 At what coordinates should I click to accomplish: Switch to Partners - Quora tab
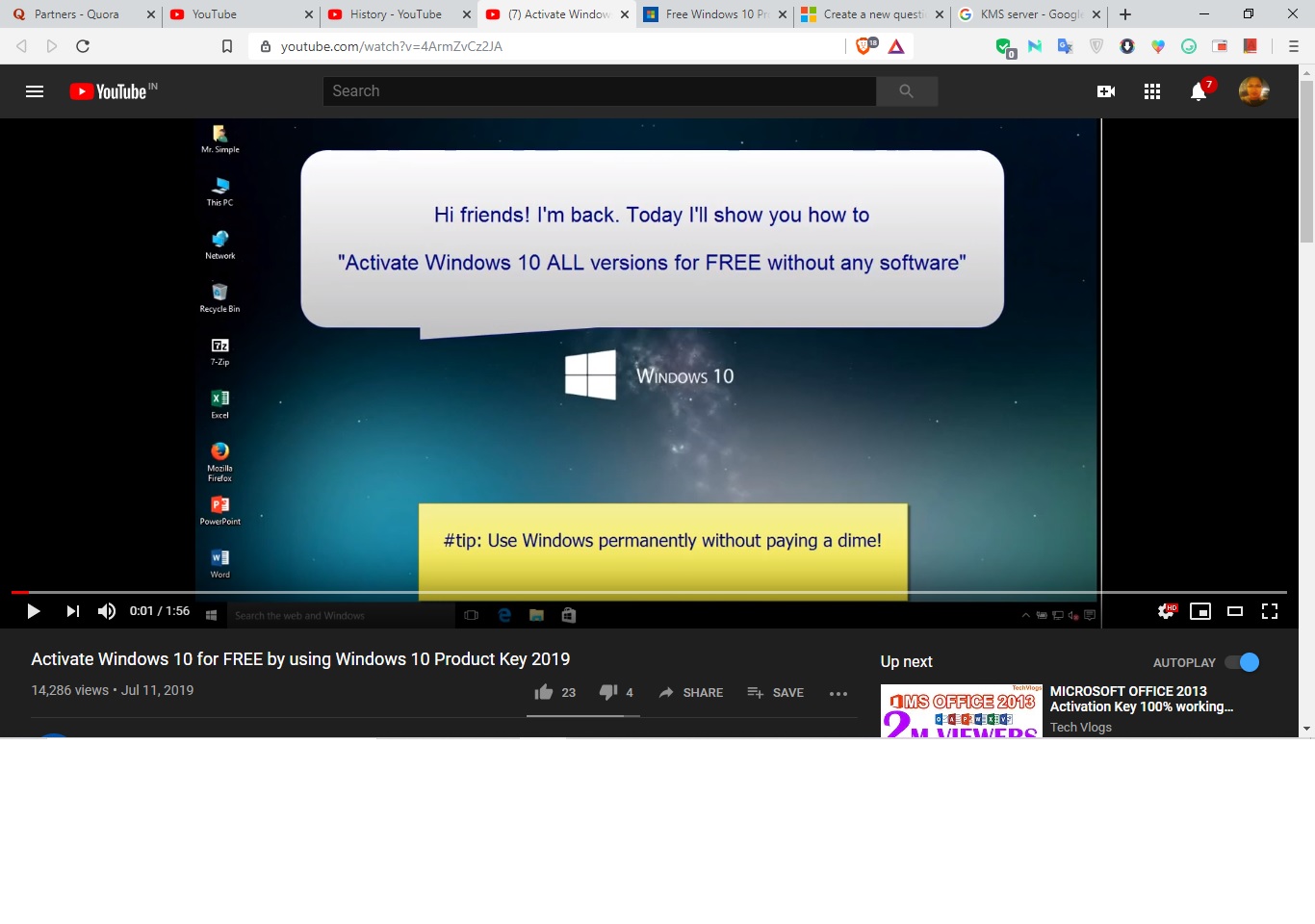coord(81,14)
